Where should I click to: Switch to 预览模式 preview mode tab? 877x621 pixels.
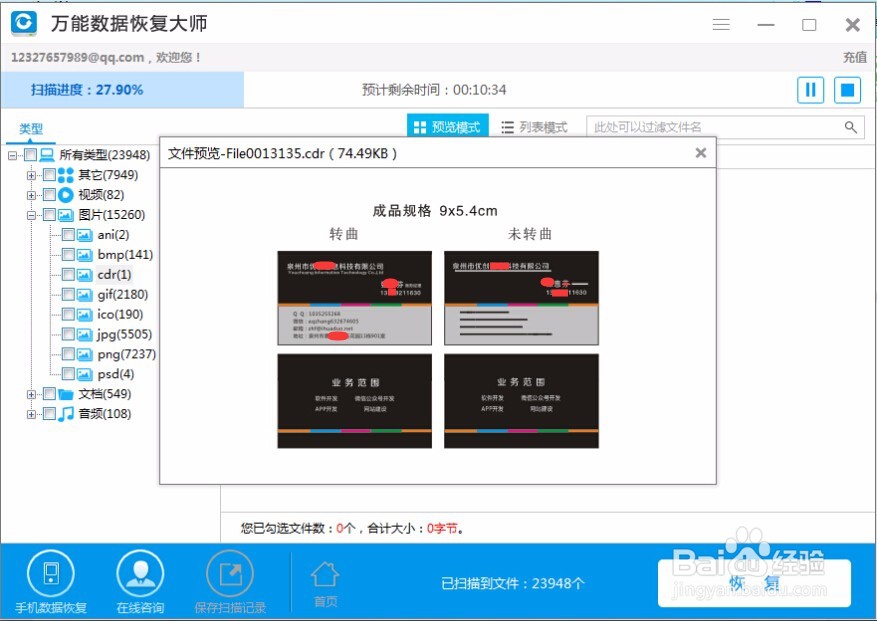pos(447,126)
